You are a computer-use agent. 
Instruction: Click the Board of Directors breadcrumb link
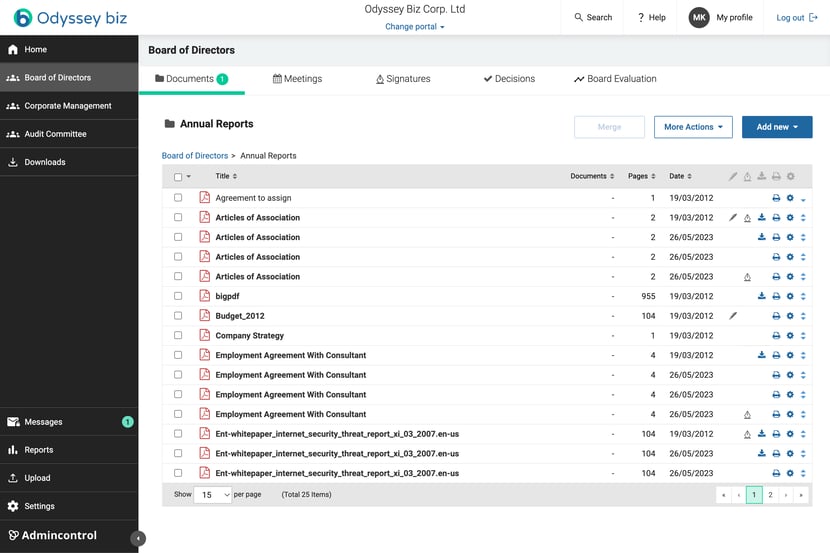[195, 156]
